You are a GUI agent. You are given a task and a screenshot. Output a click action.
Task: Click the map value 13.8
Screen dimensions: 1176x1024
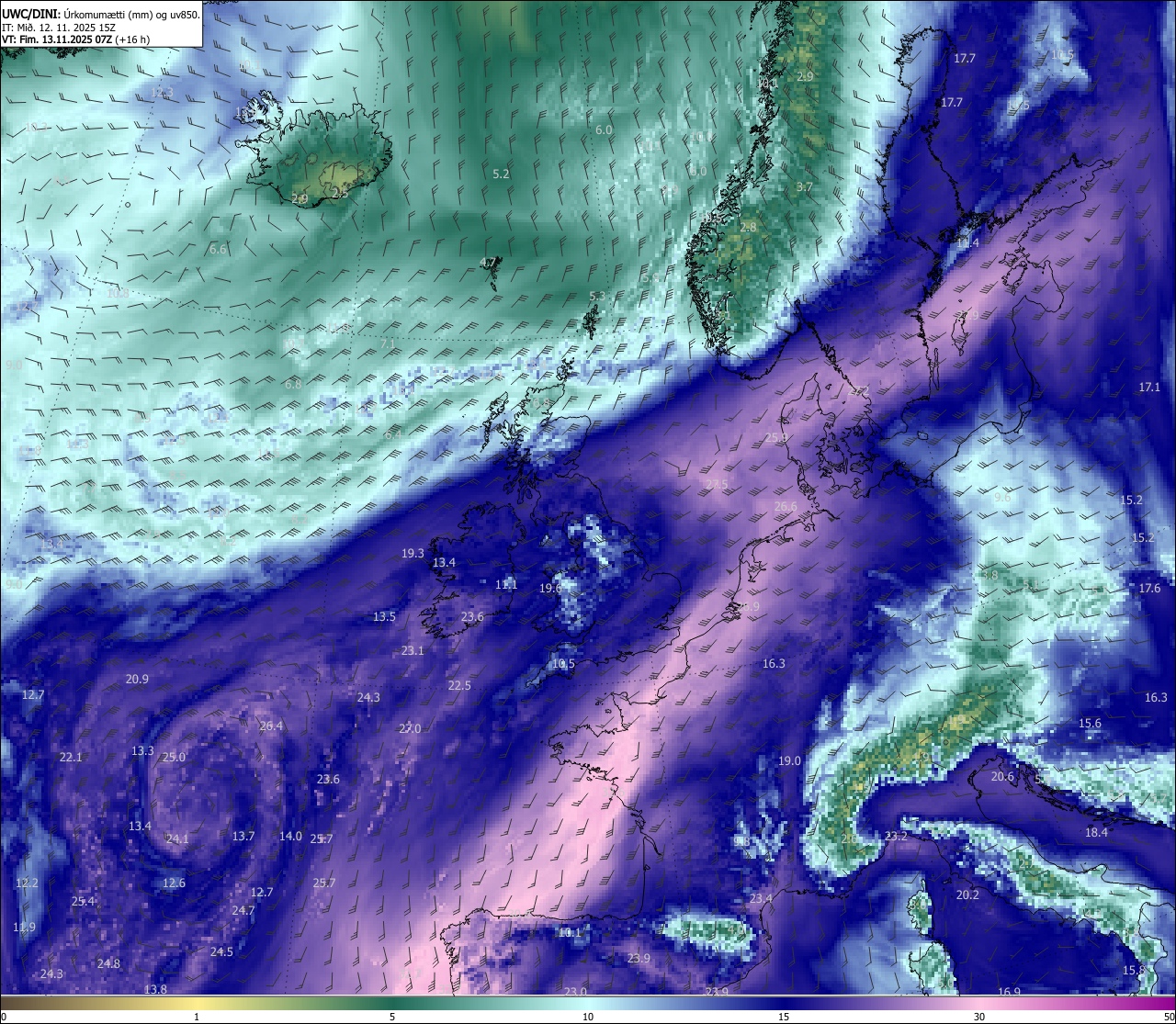pos(155,990)
